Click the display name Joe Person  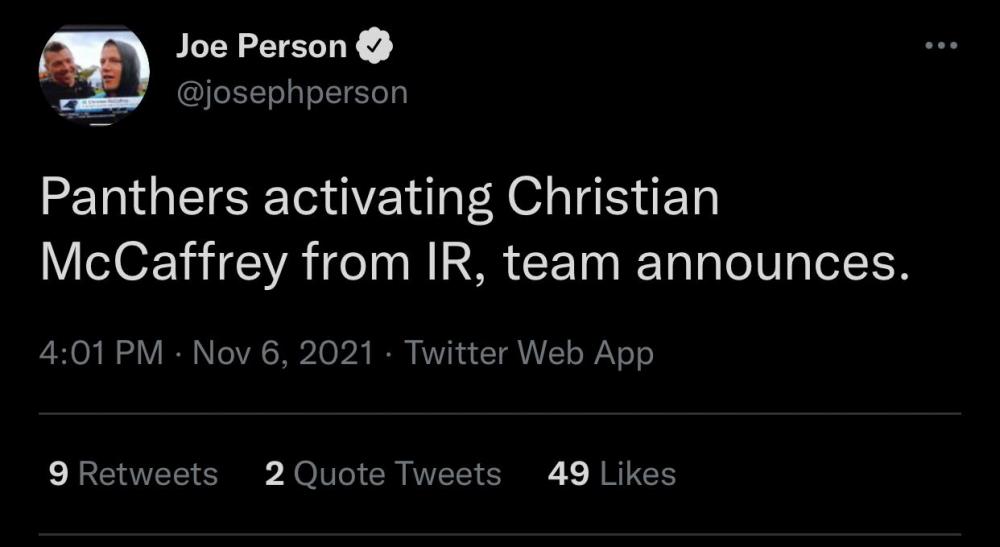(262, 46)
